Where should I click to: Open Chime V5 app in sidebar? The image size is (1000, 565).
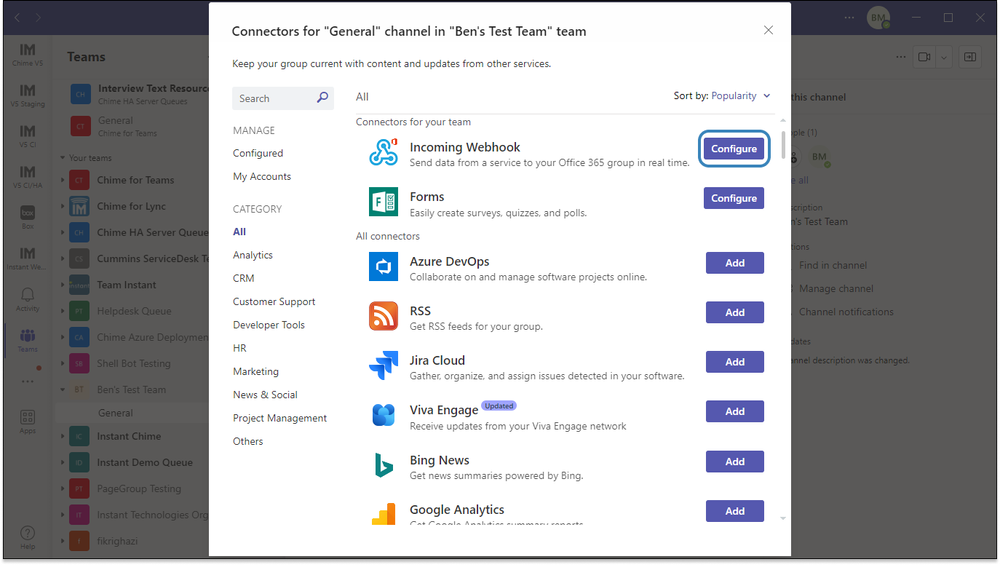click(x=27, y=54)
